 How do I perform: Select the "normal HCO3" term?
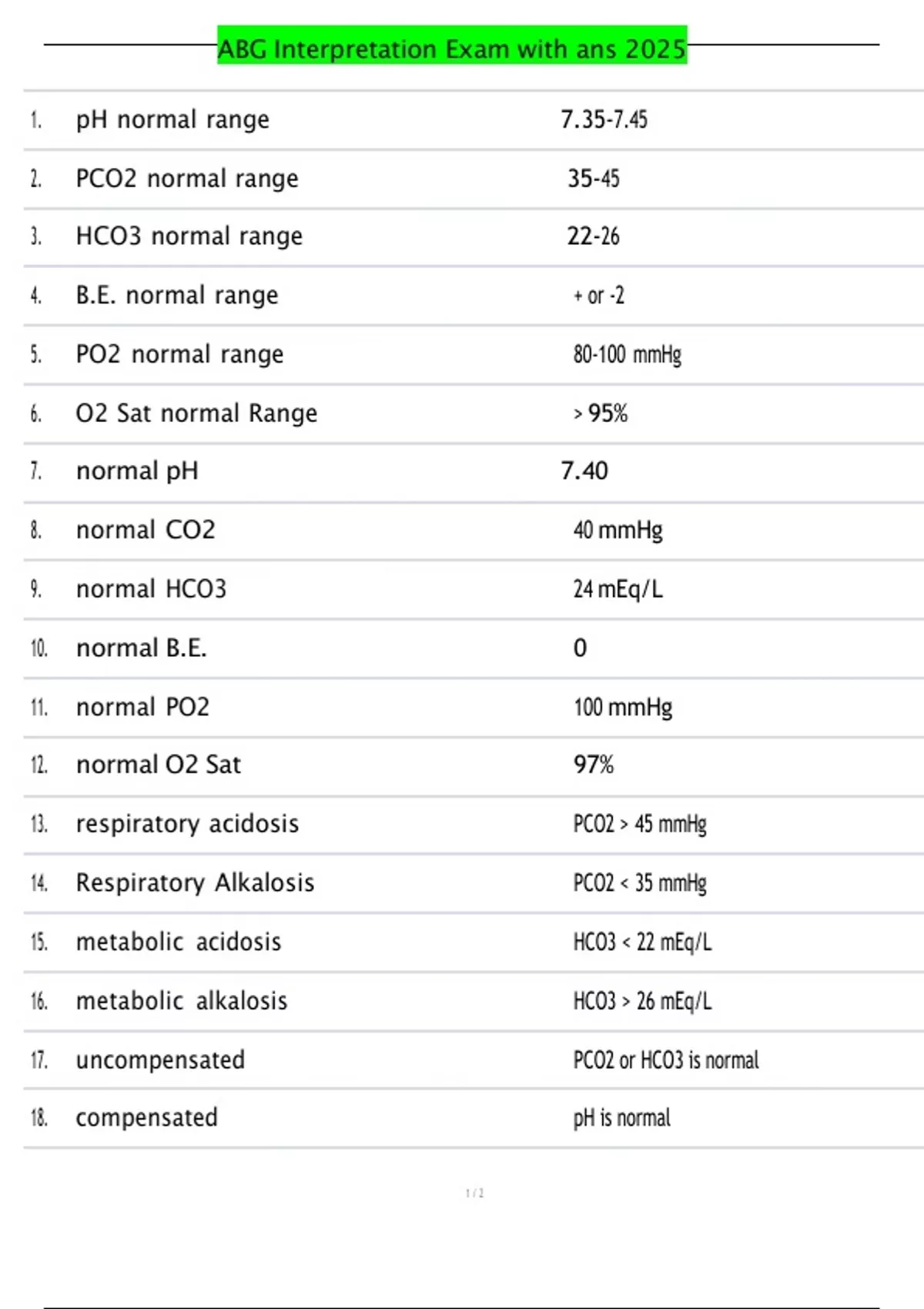pos(151,589)
